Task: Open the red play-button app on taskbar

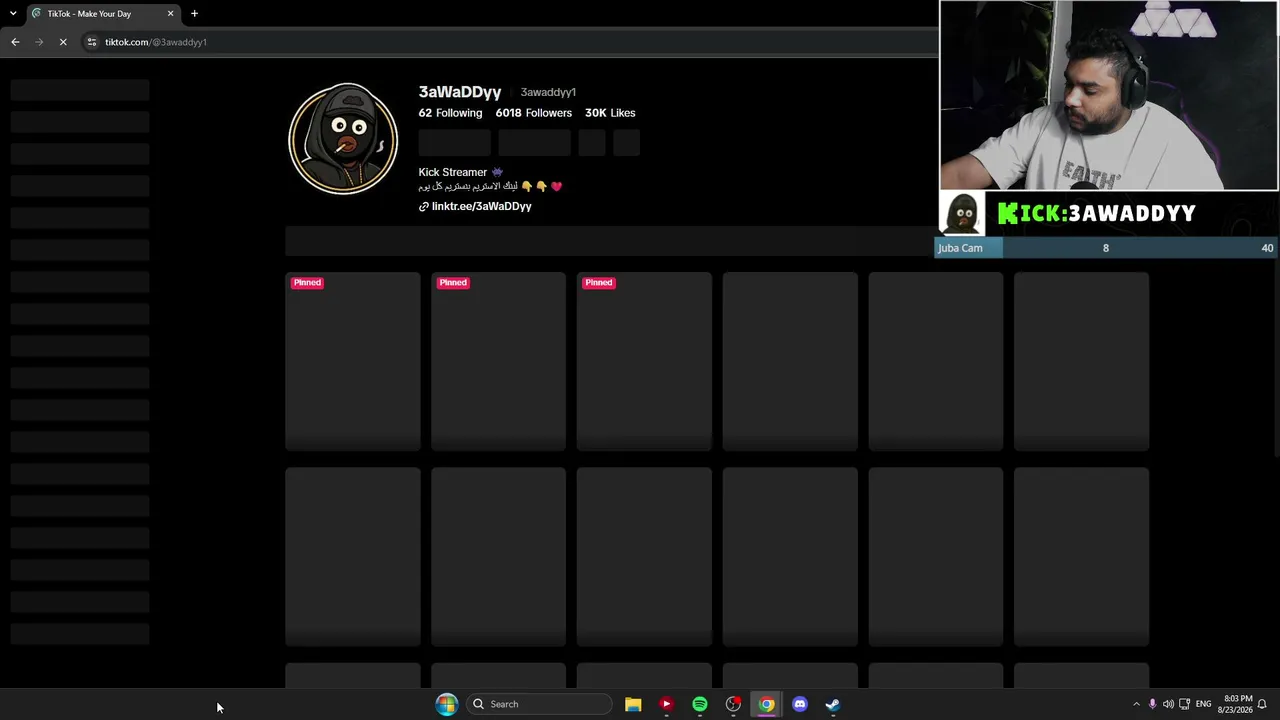Action: click(x=666, y=704)
